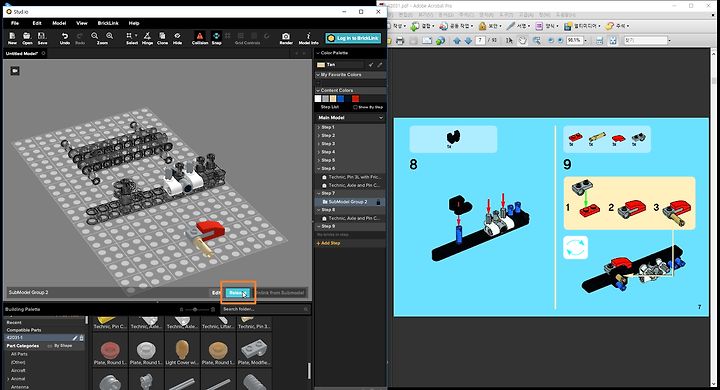Collapse Content Colors section
This screenshot has height=390, width=720.
[x=318, y=90]
